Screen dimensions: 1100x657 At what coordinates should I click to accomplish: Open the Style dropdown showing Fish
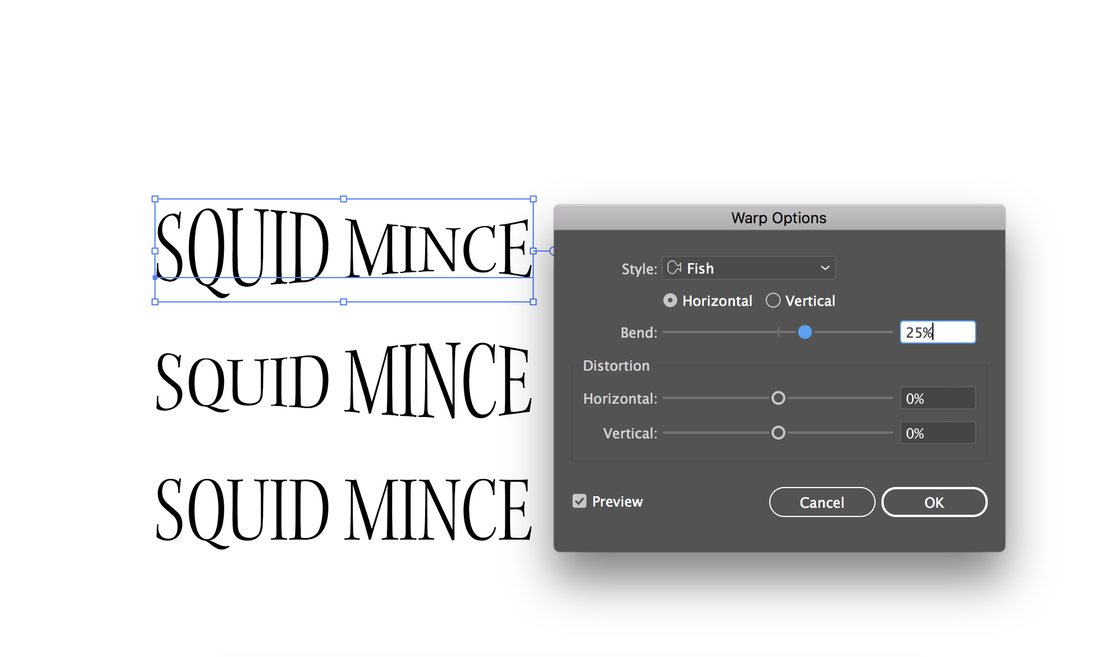749,268
